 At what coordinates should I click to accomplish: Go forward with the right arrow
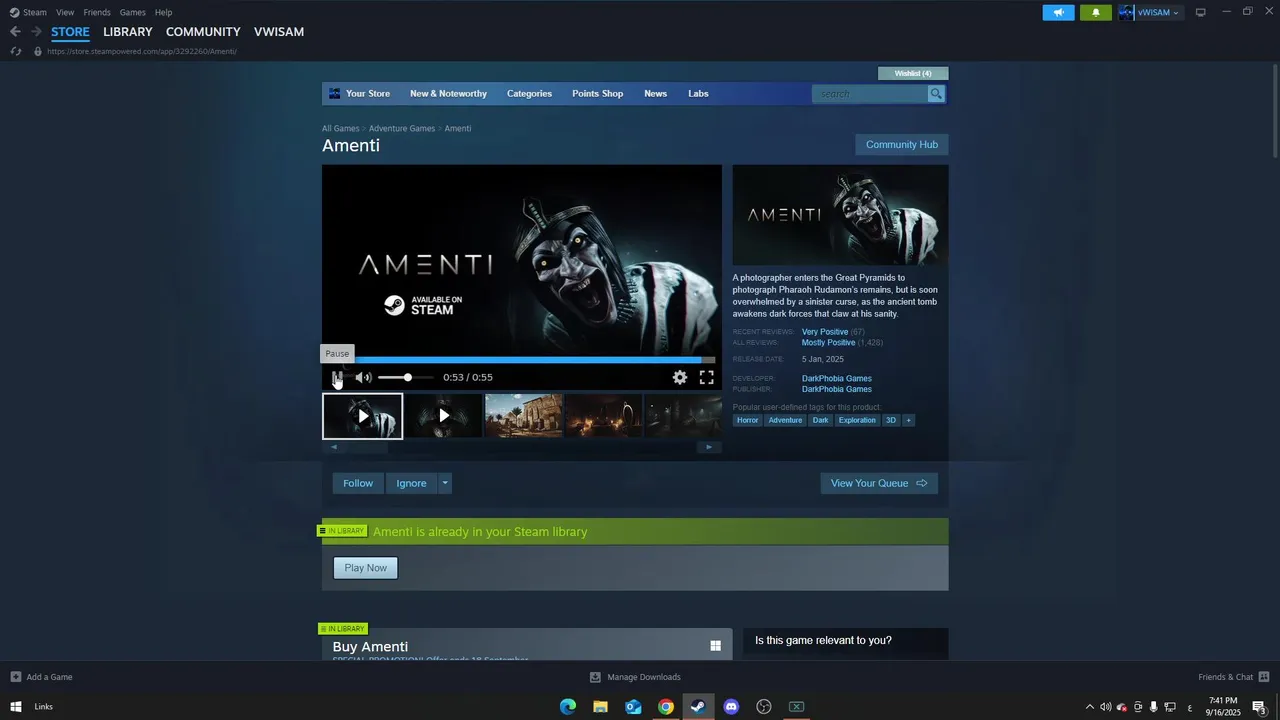coord(36,32)
